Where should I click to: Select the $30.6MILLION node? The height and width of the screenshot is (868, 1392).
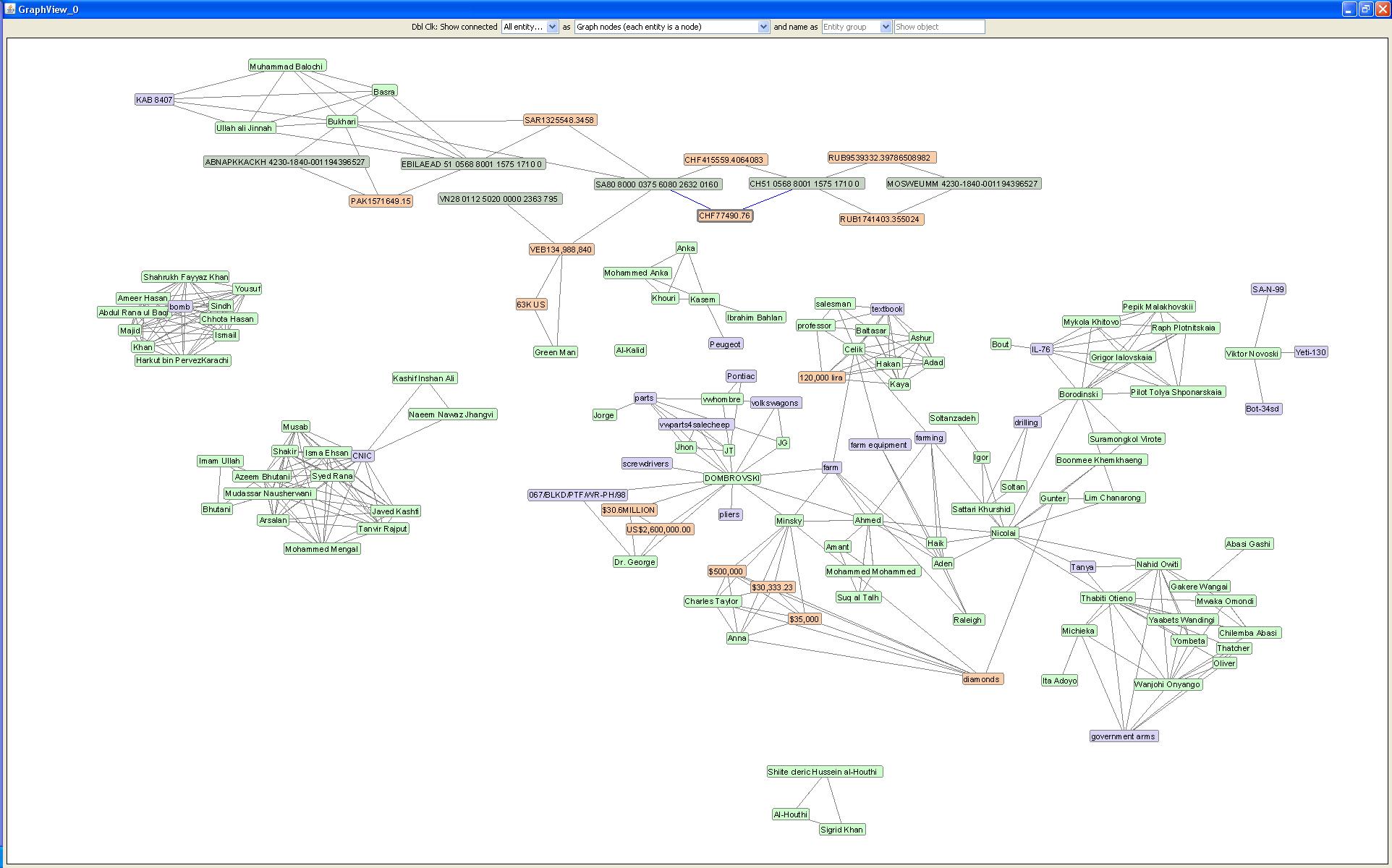629,510
